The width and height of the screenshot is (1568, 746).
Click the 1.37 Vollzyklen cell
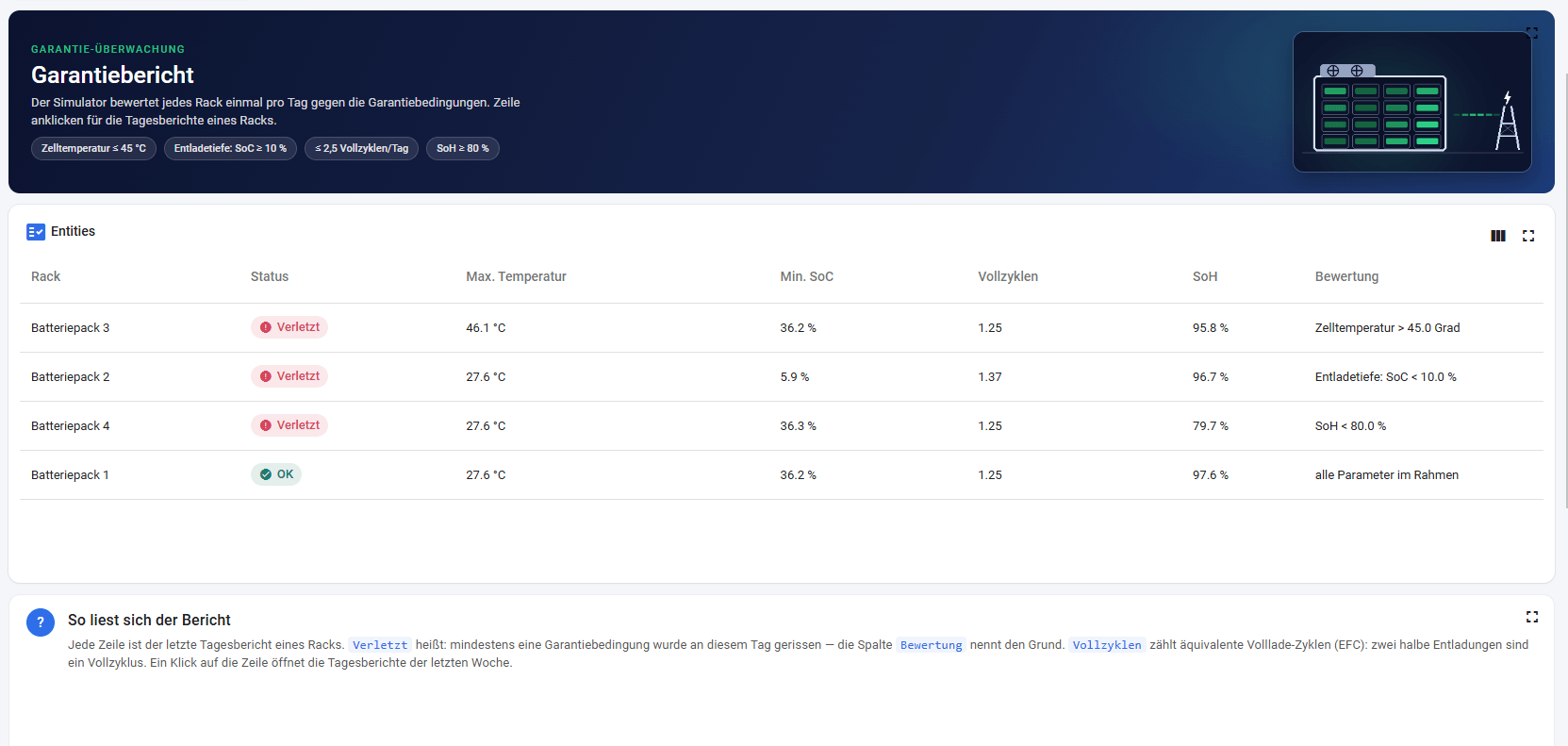click(x=990, y=377)
